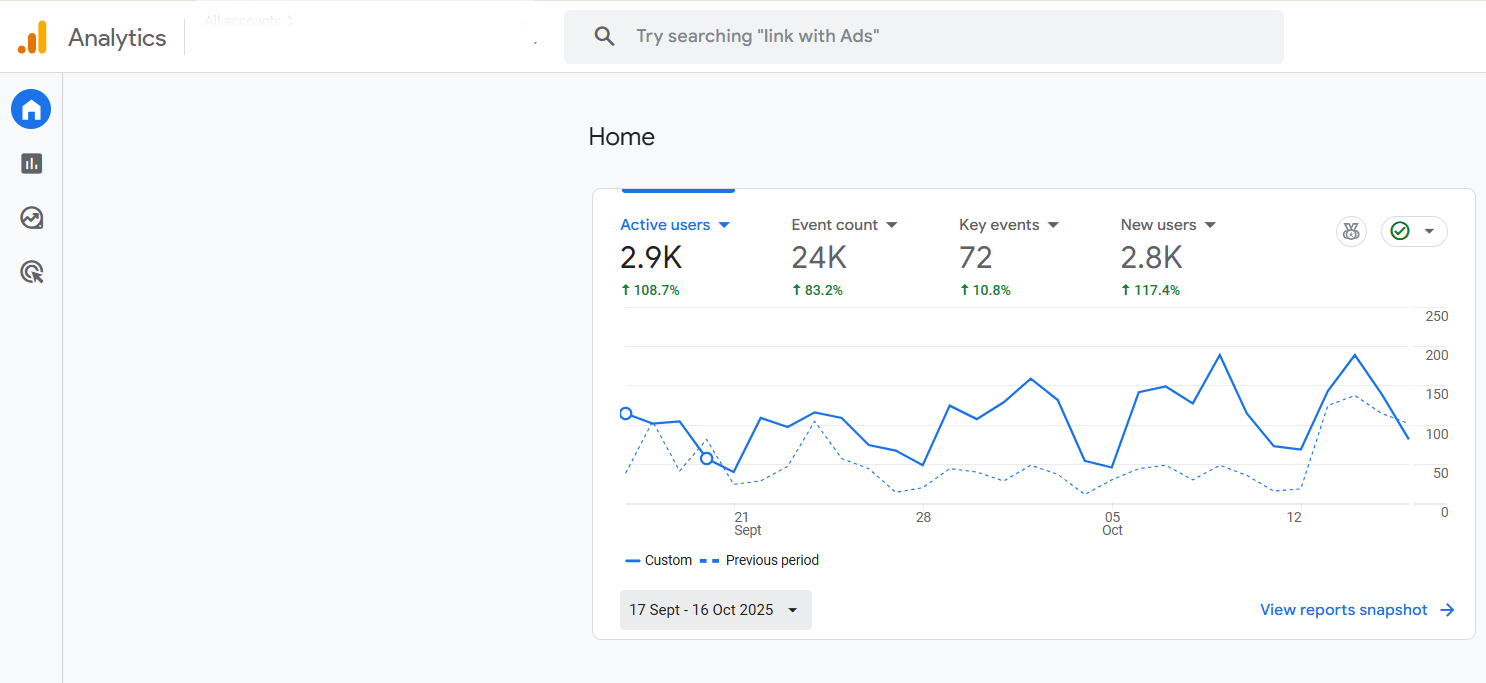Click the search magnifier icon
The image size is (1486, 683).
pos(604,37)
